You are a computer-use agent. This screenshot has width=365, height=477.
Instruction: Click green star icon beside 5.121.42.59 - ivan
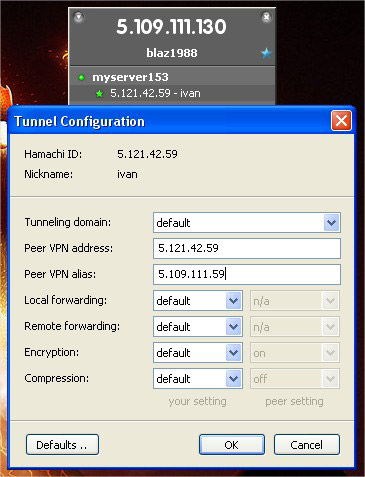point(99,94)
